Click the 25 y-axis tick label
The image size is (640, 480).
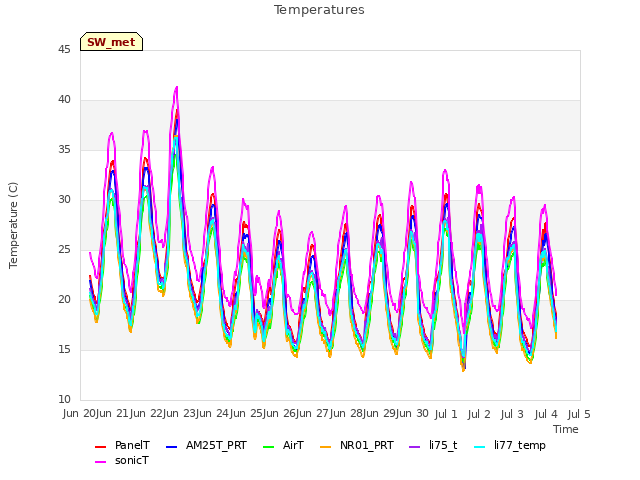tap(64, 250)
